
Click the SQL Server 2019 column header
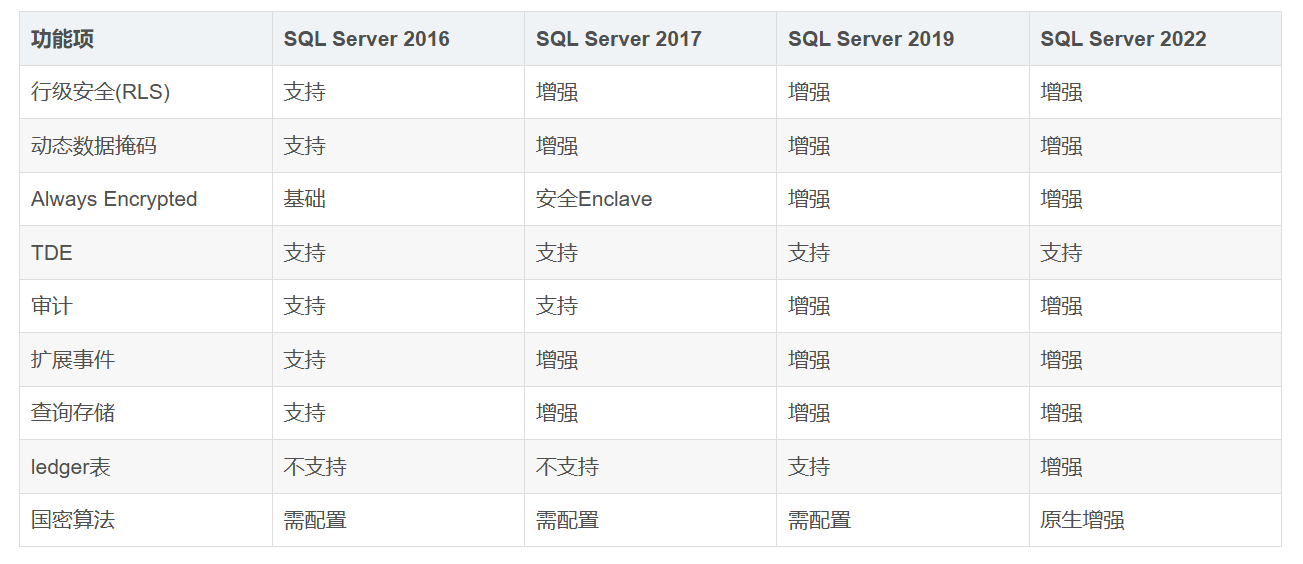click(x=871, y=39)
